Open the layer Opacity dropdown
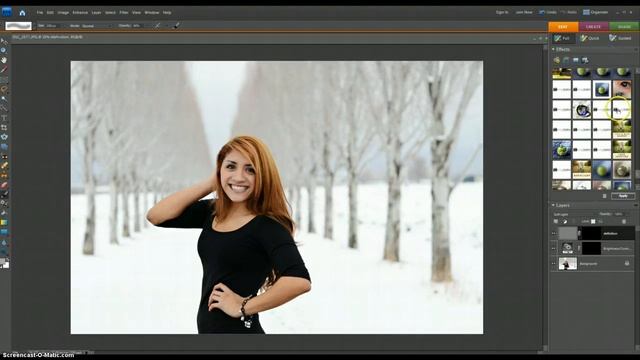 tap(619, 214)
